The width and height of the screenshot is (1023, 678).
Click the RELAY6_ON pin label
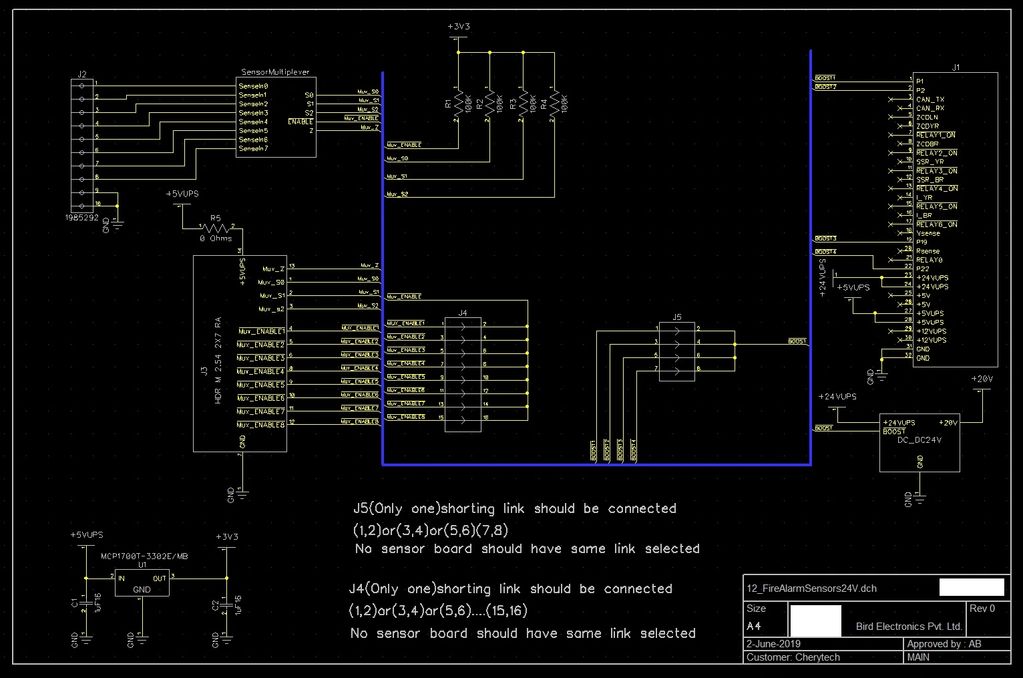936,224
